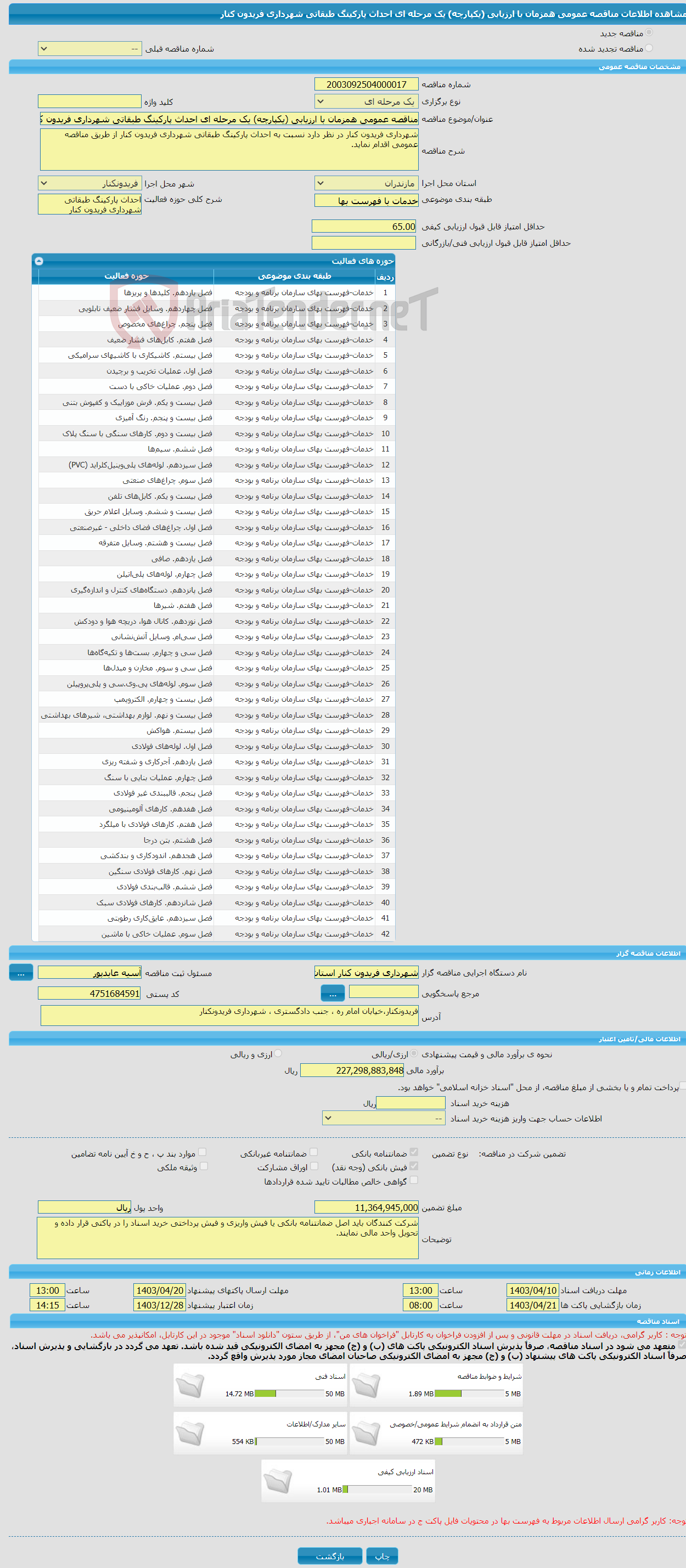Toggle the ضمانتنامه بانکی checkbox
The width and height of the screenshot is (686, 1568).
click(x=414, y=1152)
